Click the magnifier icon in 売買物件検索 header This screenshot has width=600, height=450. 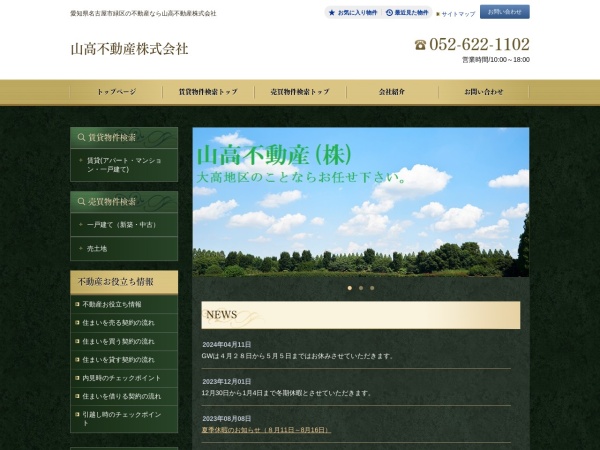pos(81,202)
